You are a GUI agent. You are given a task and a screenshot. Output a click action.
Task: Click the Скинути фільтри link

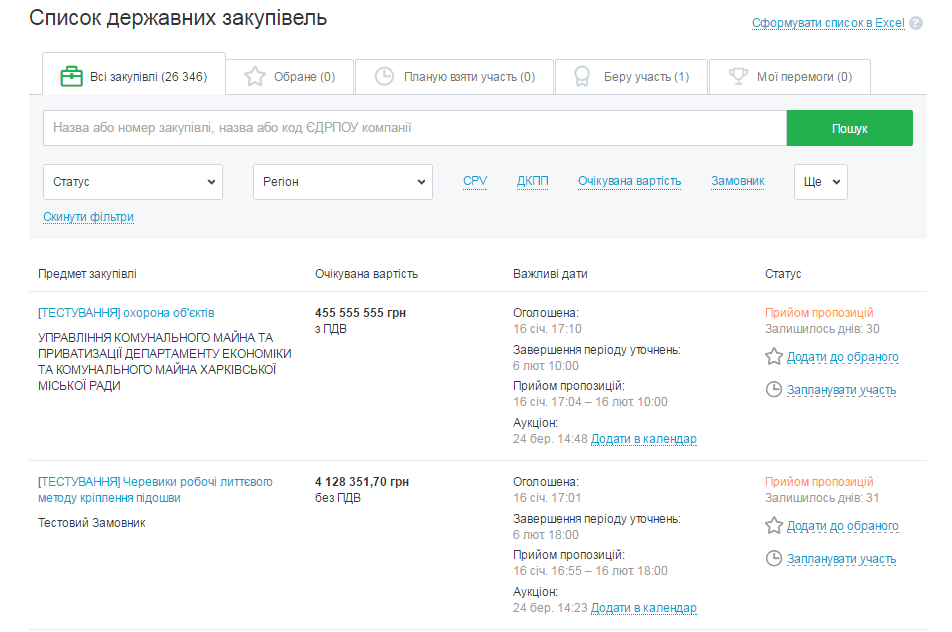(88, 217)
